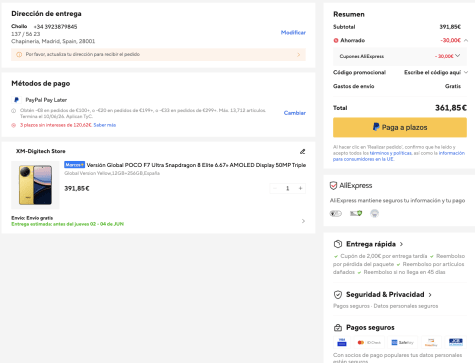Click the red icon beside 3 plazos text
The height and width of the screenshot is (363, 475).
14,125
